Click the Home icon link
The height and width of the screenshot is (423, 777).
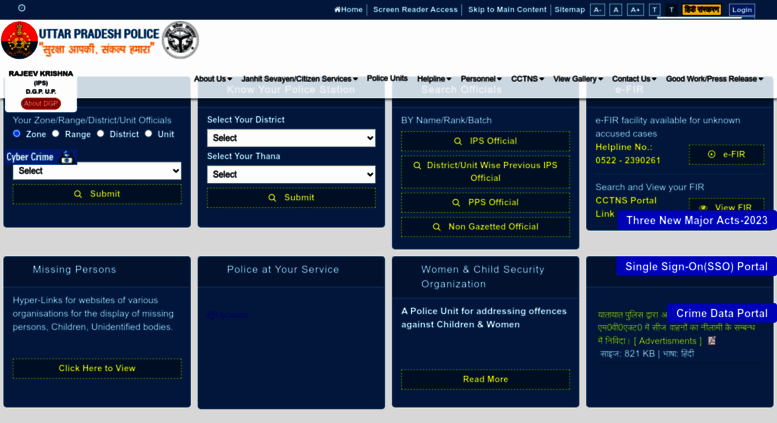coord(348,9)
